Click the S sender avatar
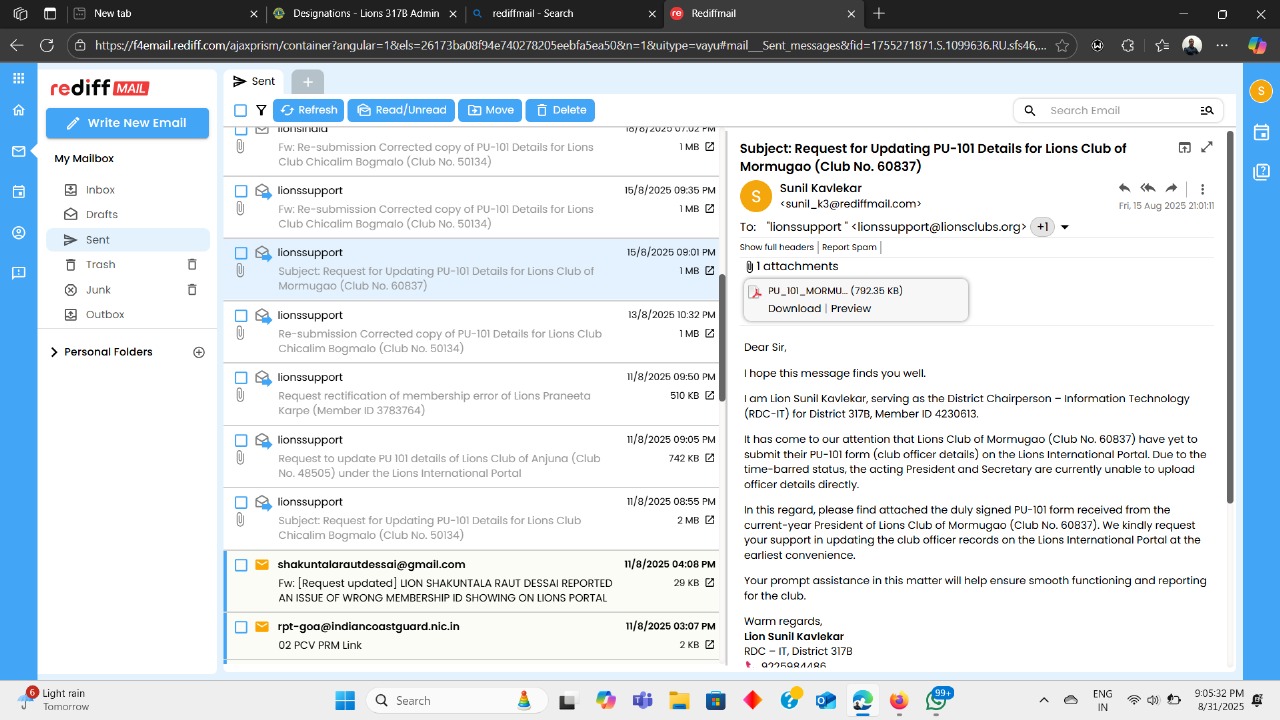 [756, 195]
